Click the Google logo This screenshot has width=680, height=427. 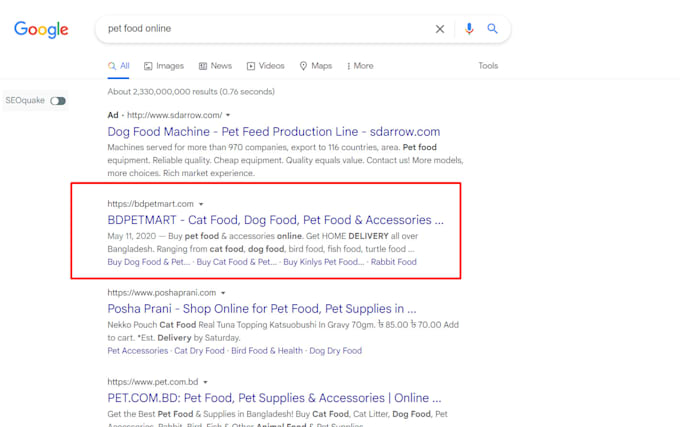[x=41, y=29]
